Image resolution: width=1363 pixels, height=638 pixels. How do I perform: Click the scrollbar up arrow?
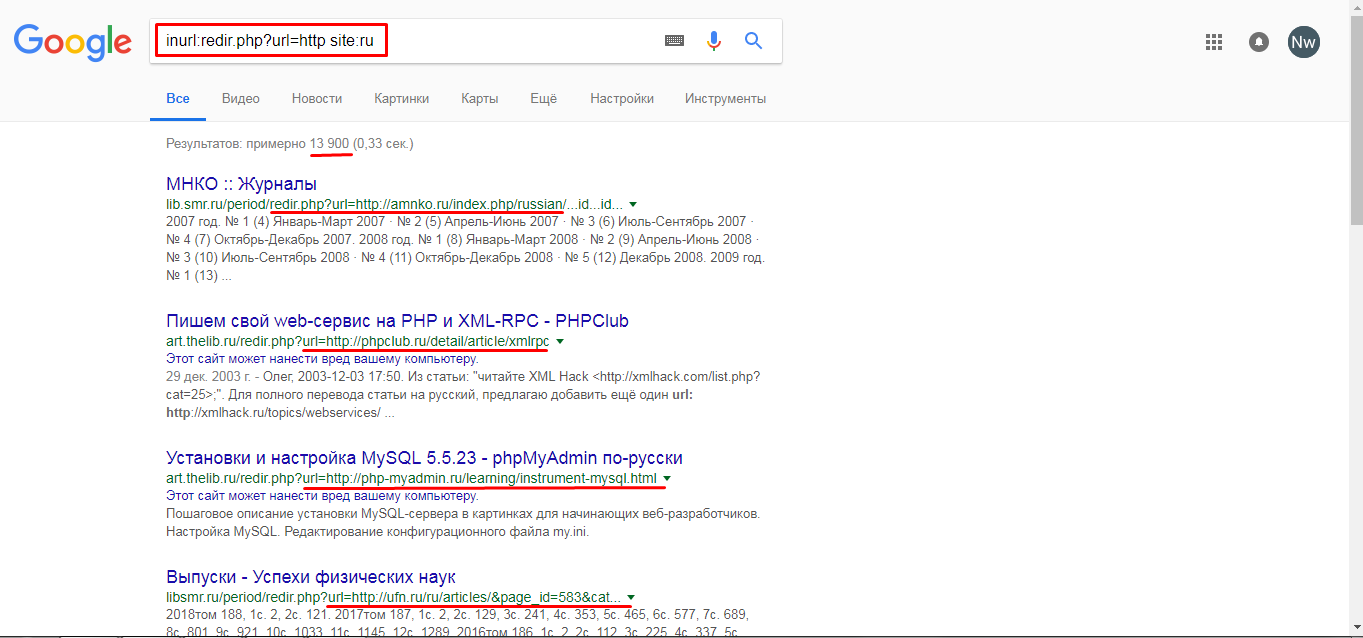1355,8
